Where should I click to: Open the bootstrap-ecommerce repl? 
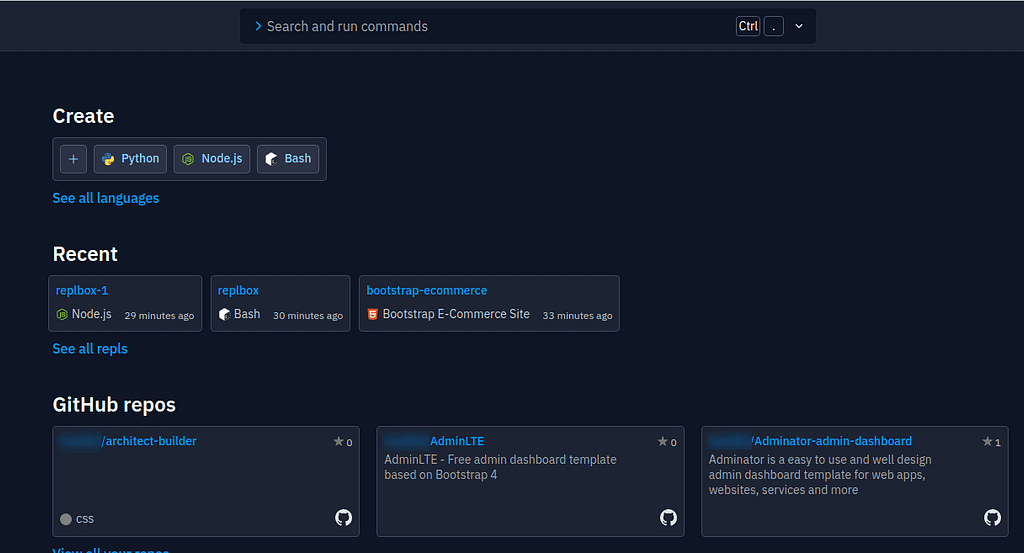click(x=426, y=291)
